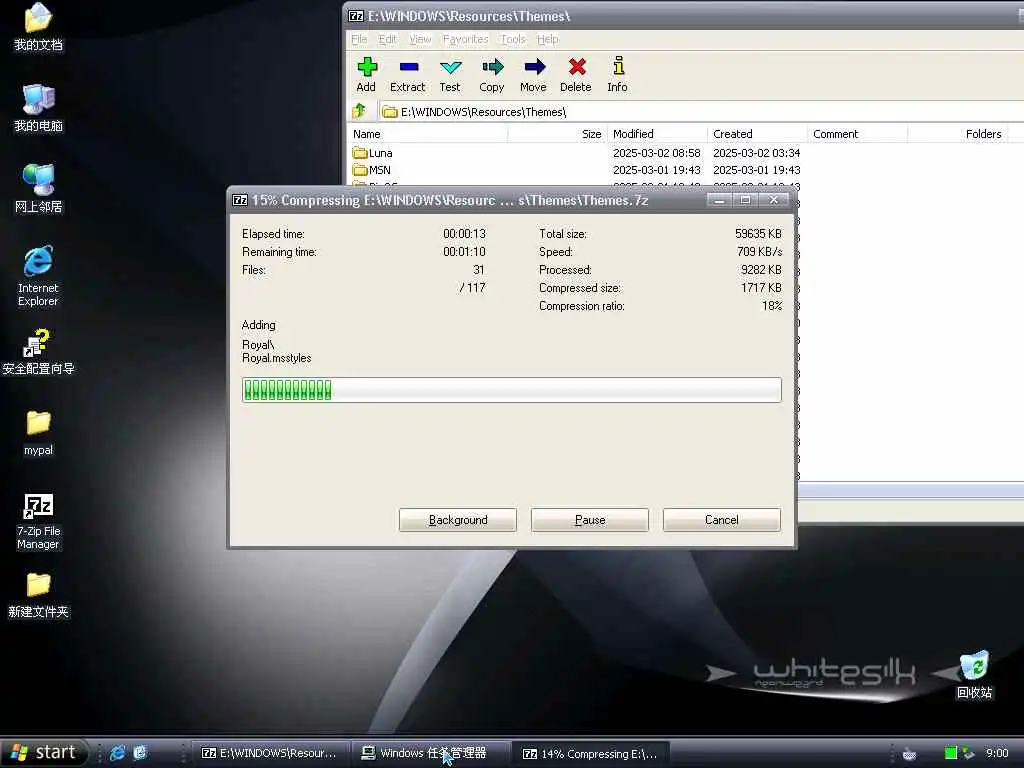Click the address path field in 7-Zip
The width and height of the screenshot is (1024, 768).
click(702, 112)
